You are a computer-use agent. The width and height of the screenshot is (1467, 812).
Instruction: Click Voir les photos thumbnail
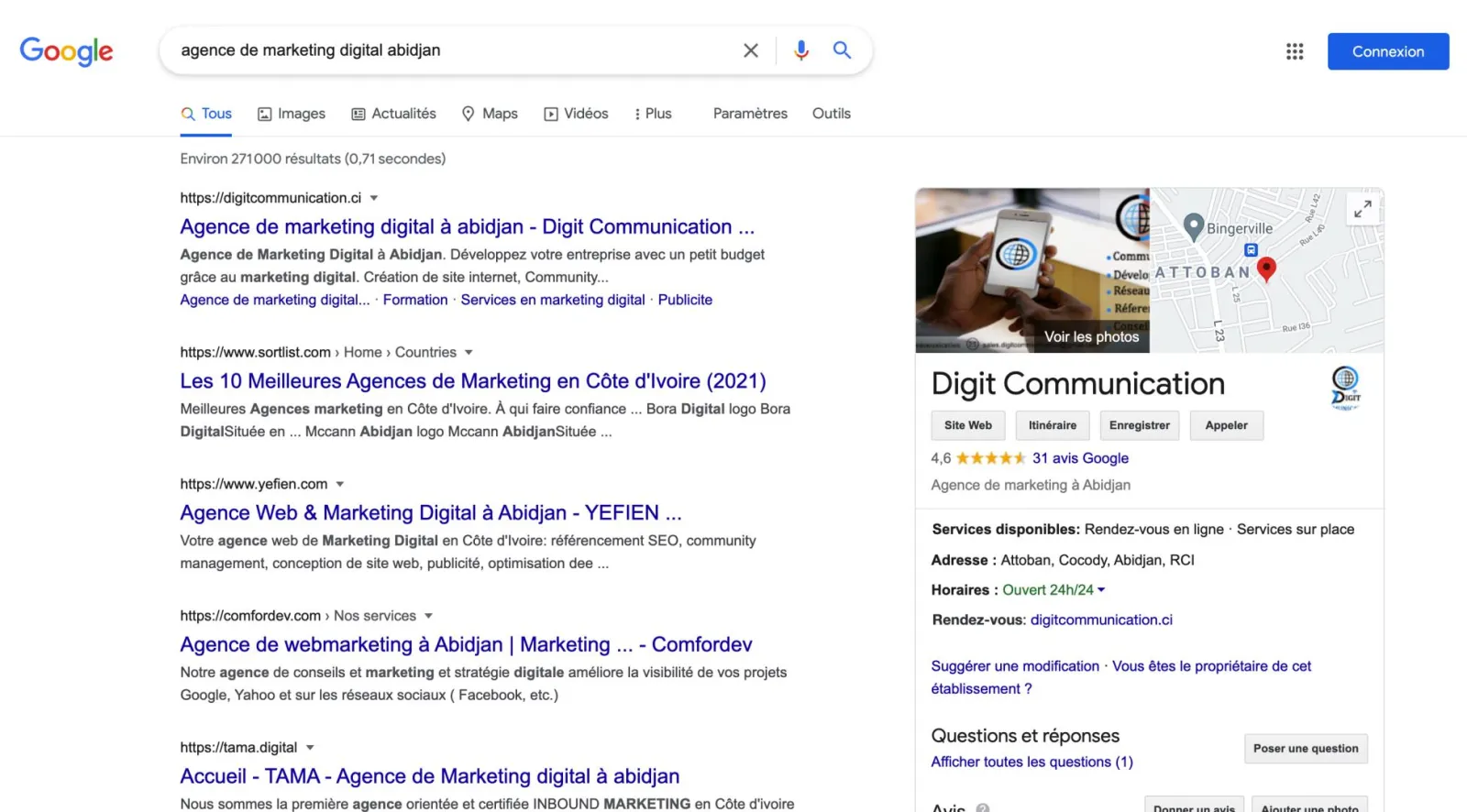coord(1032,270)
